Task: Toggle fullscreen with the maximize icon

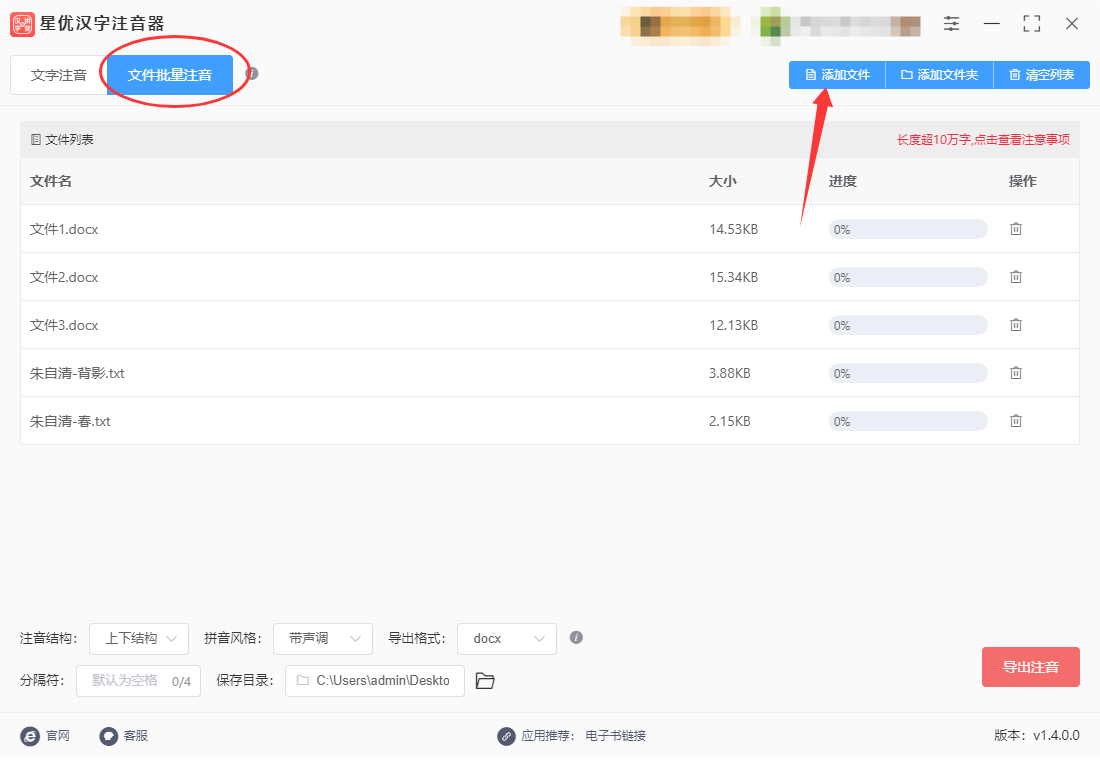Action: 1031,24
